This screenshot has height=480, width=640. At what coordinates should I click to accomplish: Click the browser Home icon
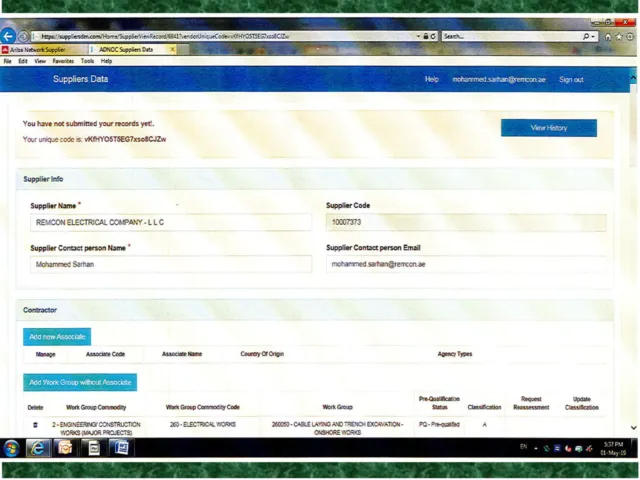pyautogui.click(x=608, y=37)
